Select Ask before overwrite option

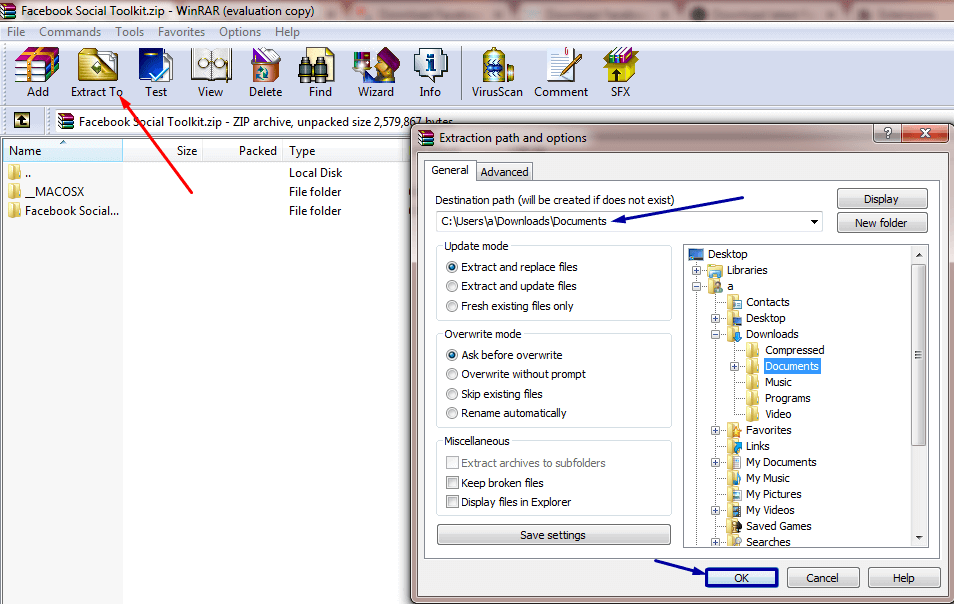pyautogui.click(x=451, y=355)
